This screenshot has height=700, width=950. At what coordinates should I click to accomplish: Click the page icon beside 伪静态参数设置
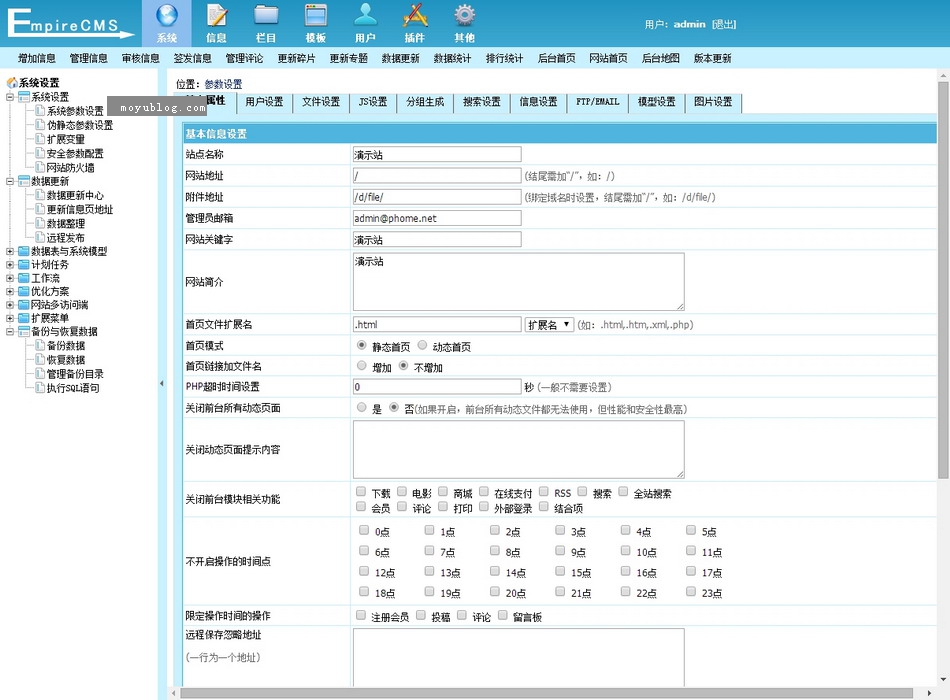point(40,124)
